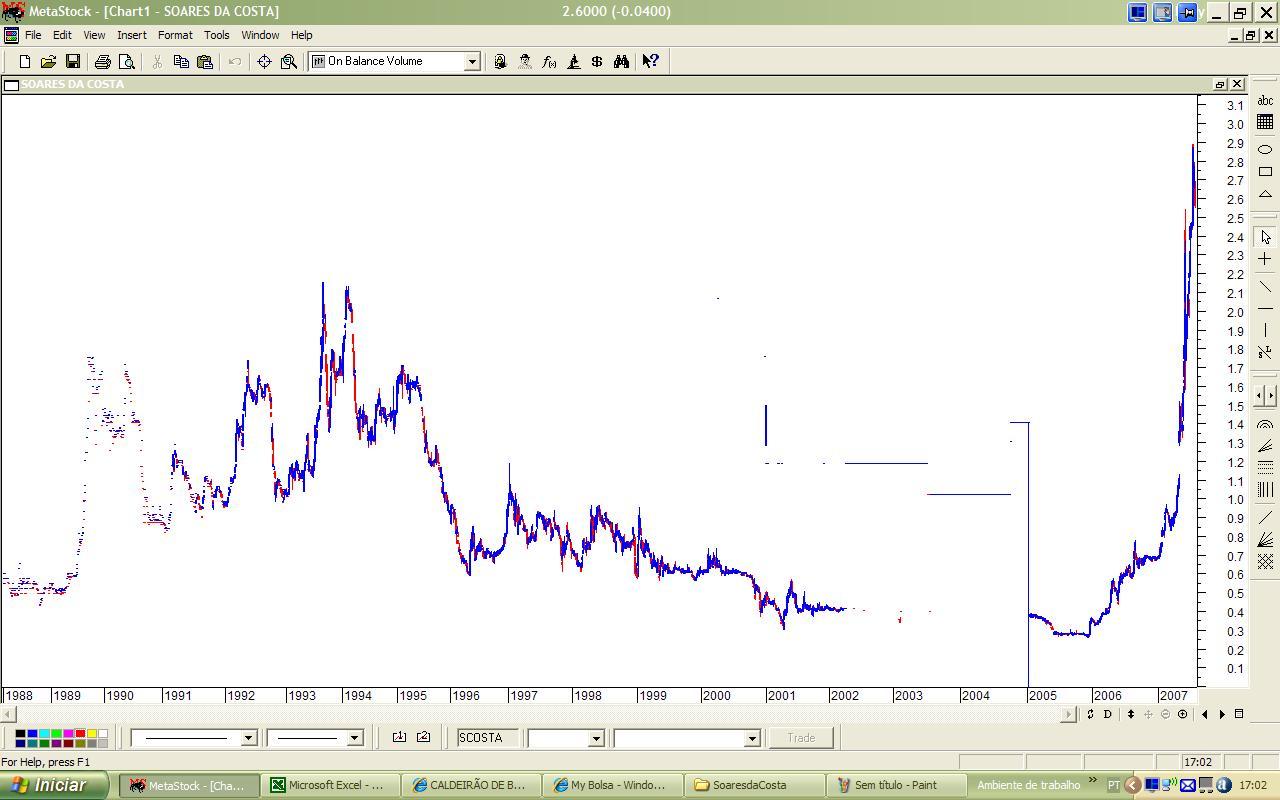Switch to My Bolsa browser window
The height and width of the screenshot is (800, 1280).
614,785
